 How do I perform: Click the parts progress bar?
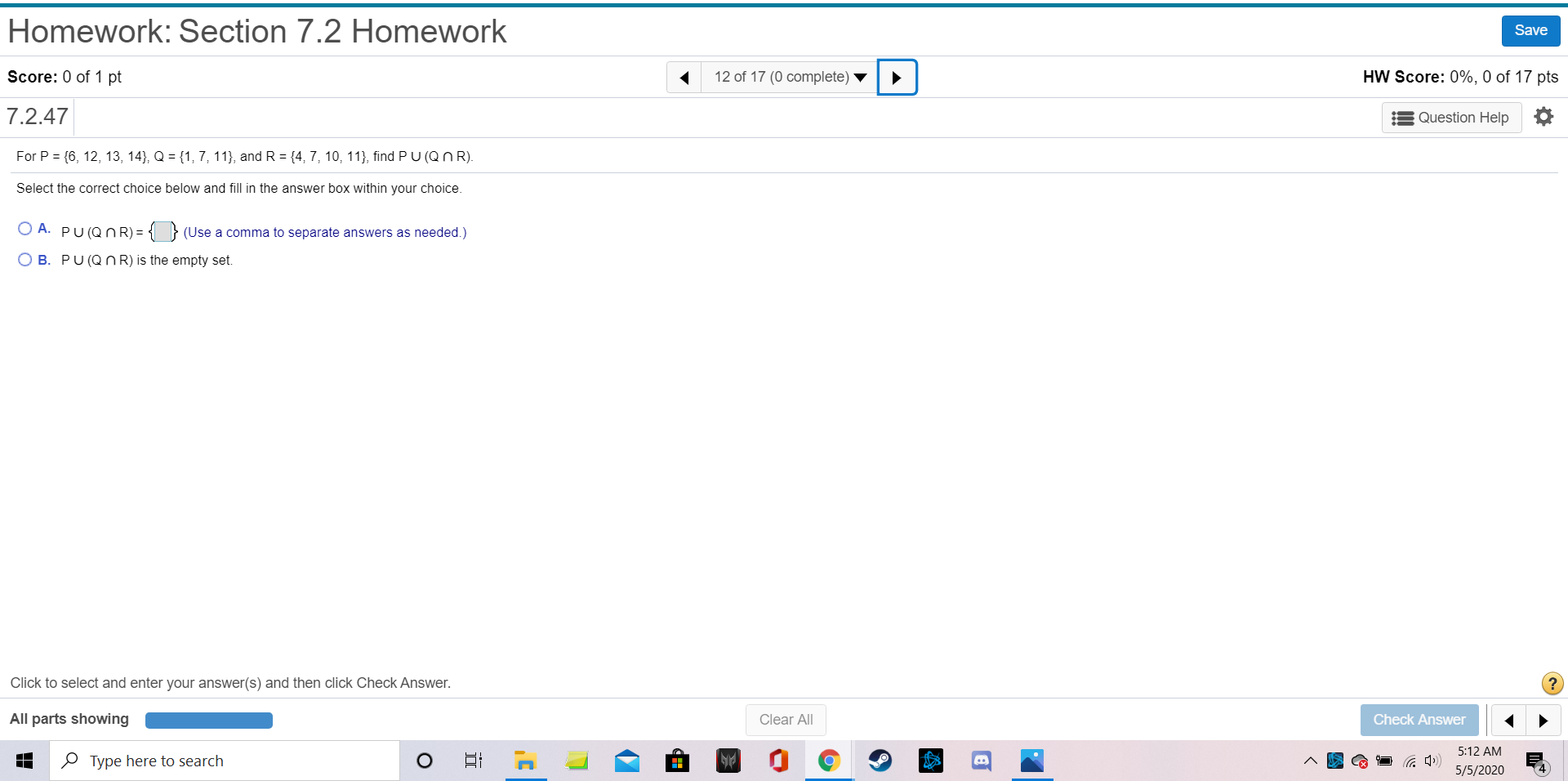[209, 720]
